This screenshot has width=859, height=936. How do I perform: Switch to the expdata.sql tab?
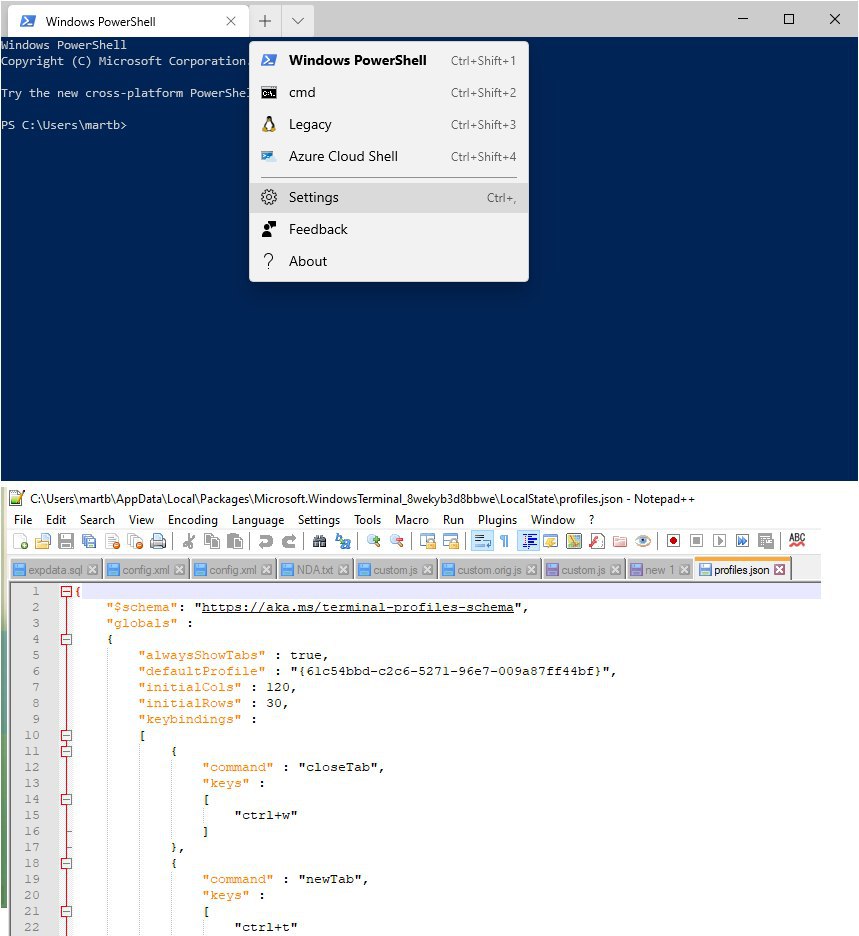tap(56, 569)
